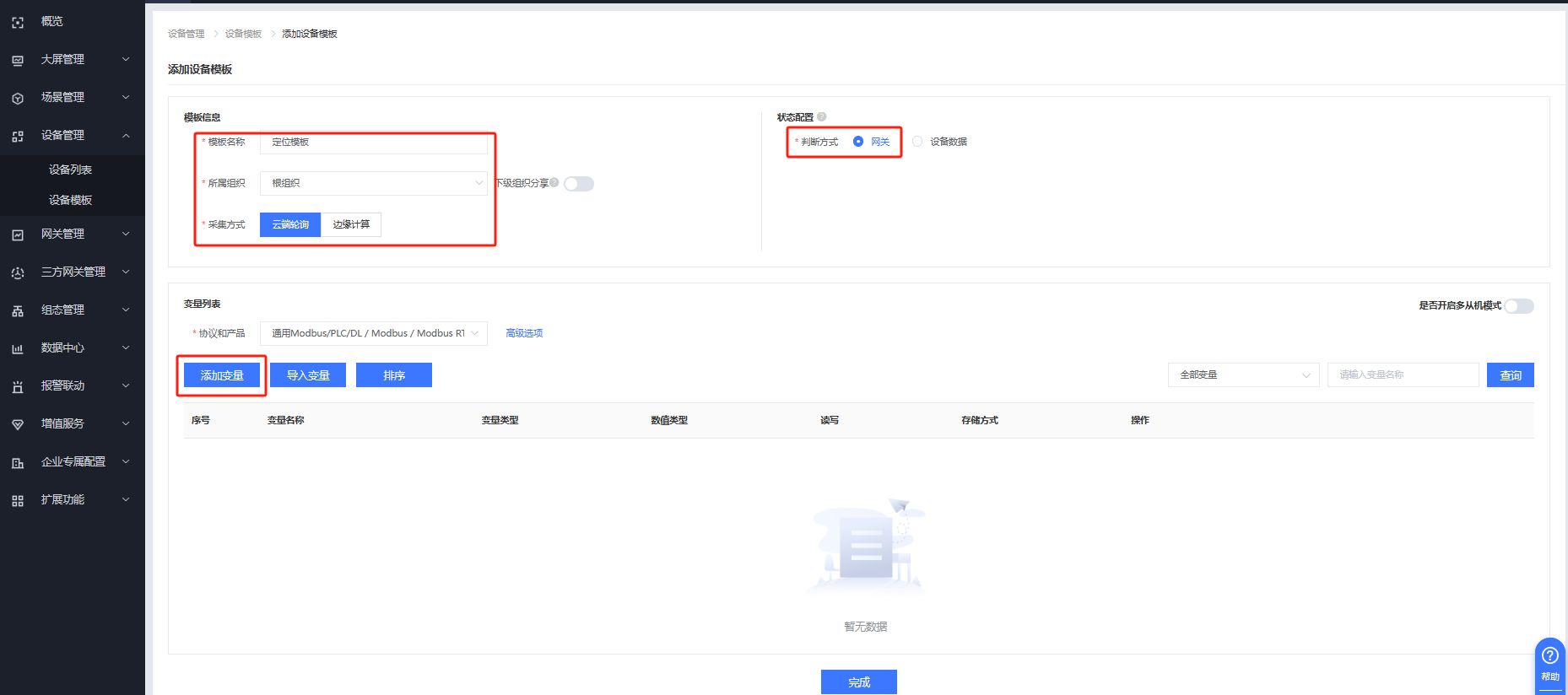
Task: Click the 模板名称 input field
Action: click(373, 143)
